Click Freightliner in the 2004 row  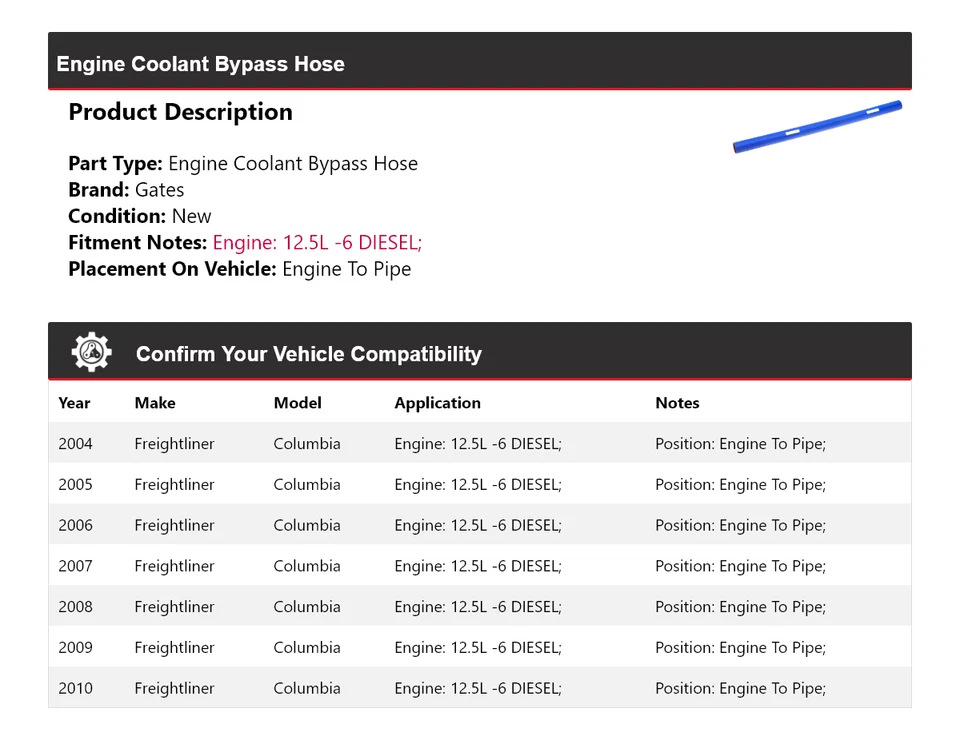(x=174, y=444)
